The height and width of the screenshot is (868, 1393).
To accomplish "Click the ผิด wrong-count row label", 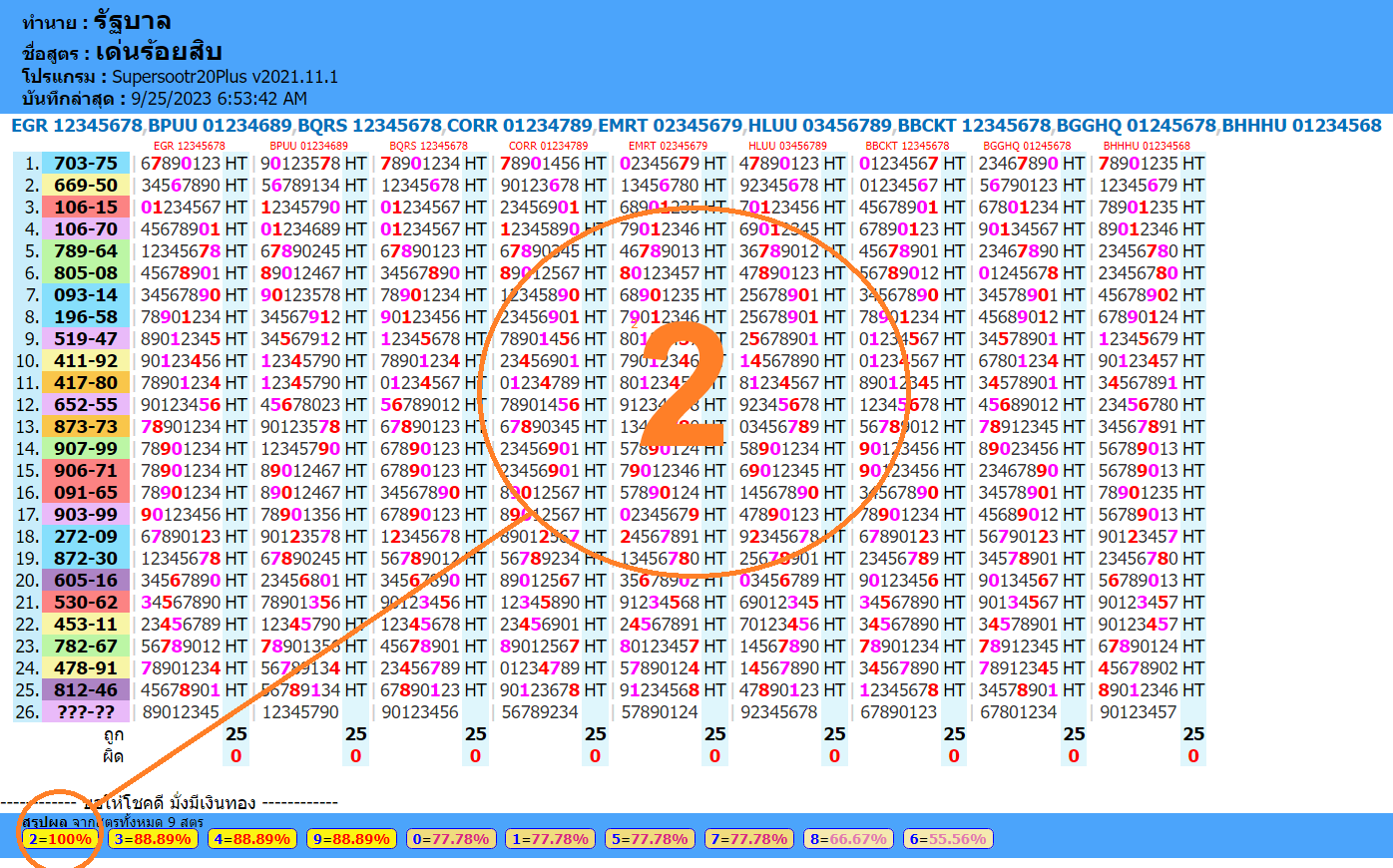I will tap(114, 756).
